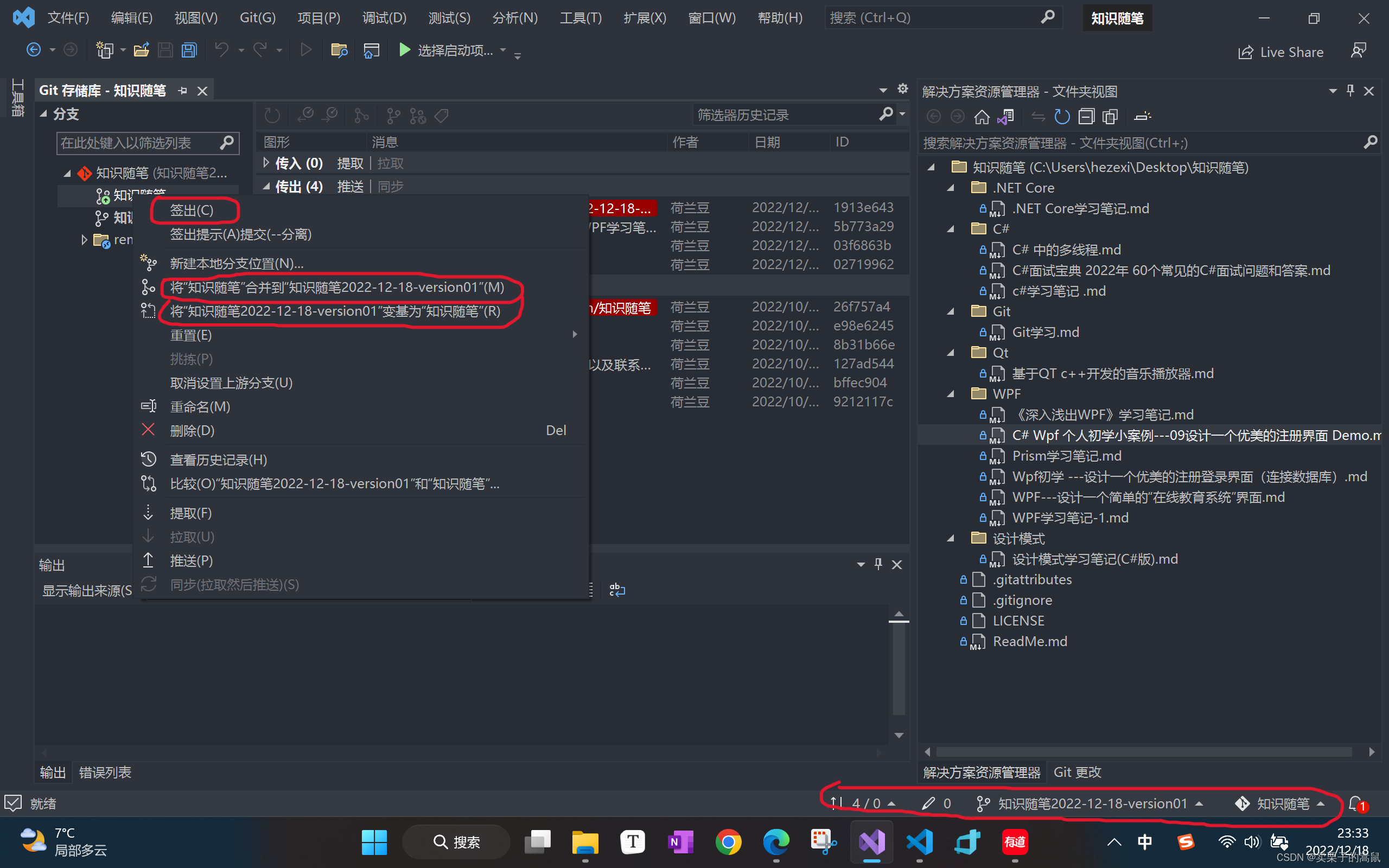The height and width of the screenshot is (868, 1389).
Task: Switch to Git 更改 tab
Action: point(1078,772)
